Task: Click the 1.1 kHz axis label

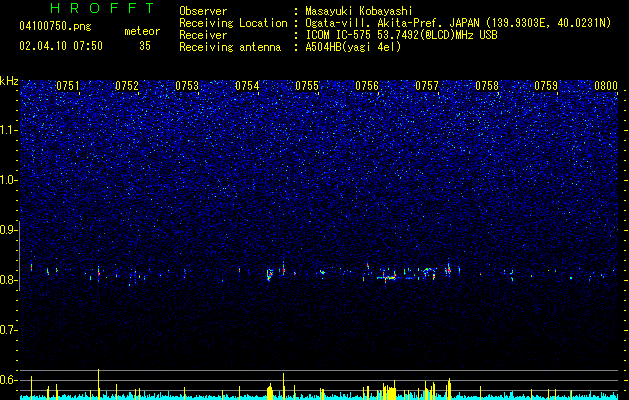Action: 8,130
